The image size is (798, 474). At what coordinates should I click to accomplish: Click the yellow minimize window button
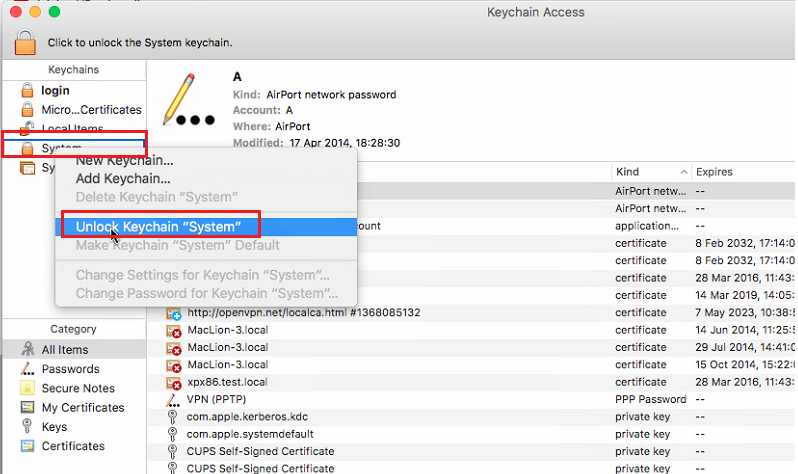pyautogui.click(x=35, y=12)
